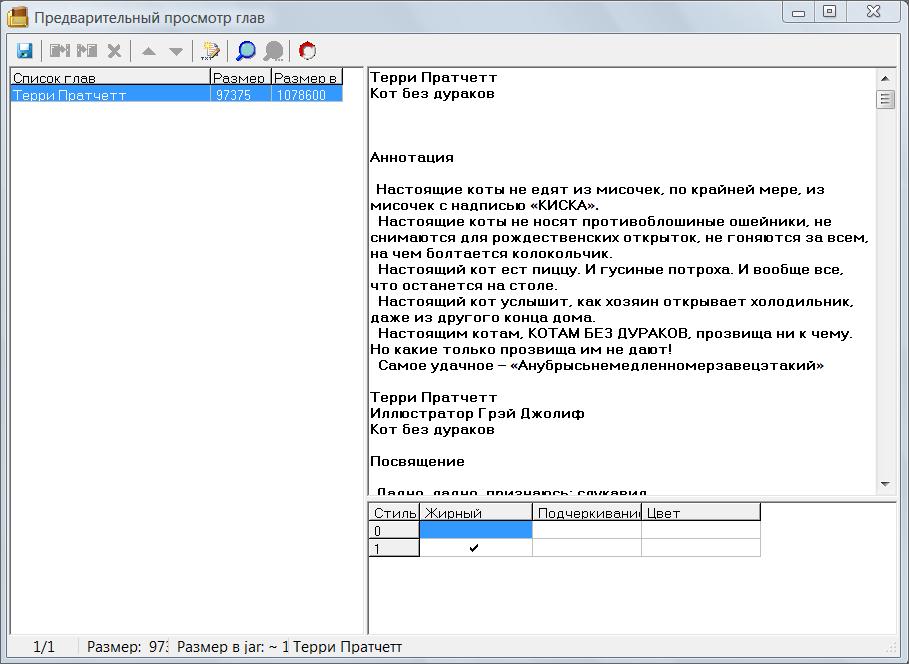Image resolution: width=909 pixels, height=664 pixels.
Task: Toggle bold cell for style 0
Action: tap(475, 531)
